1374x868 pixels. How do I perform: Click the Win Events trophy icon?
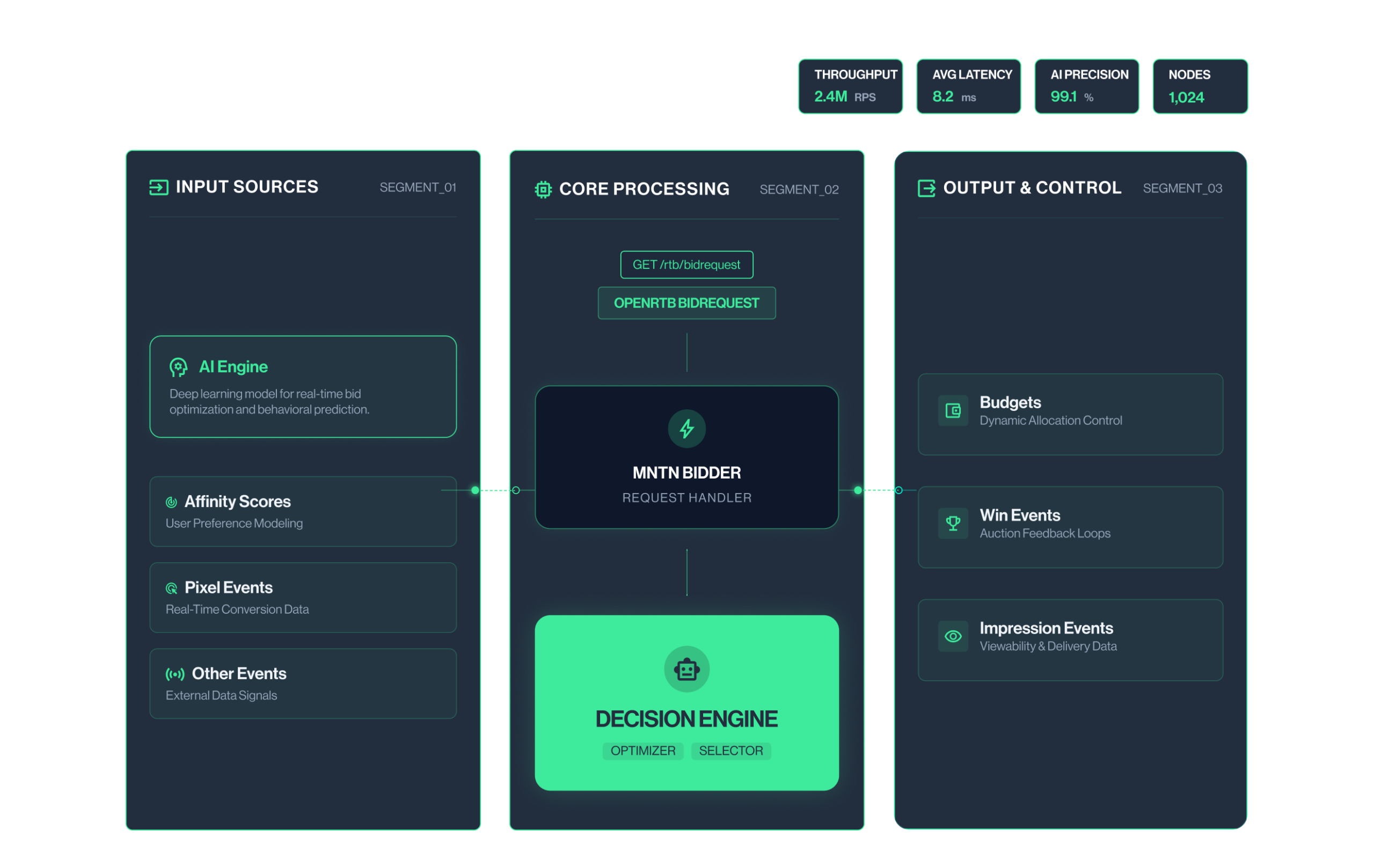tap(952, 524)
